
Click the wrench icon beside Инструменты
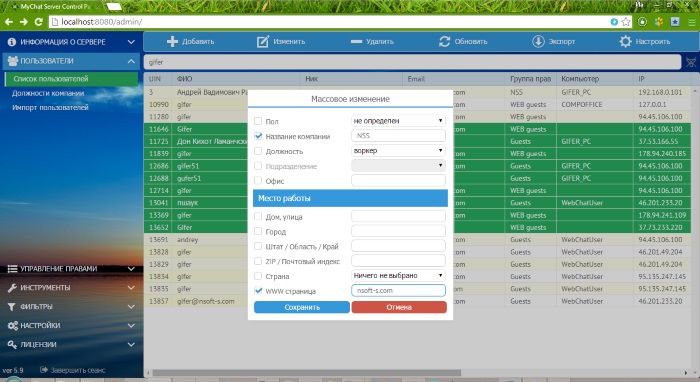tap(12, 288)
